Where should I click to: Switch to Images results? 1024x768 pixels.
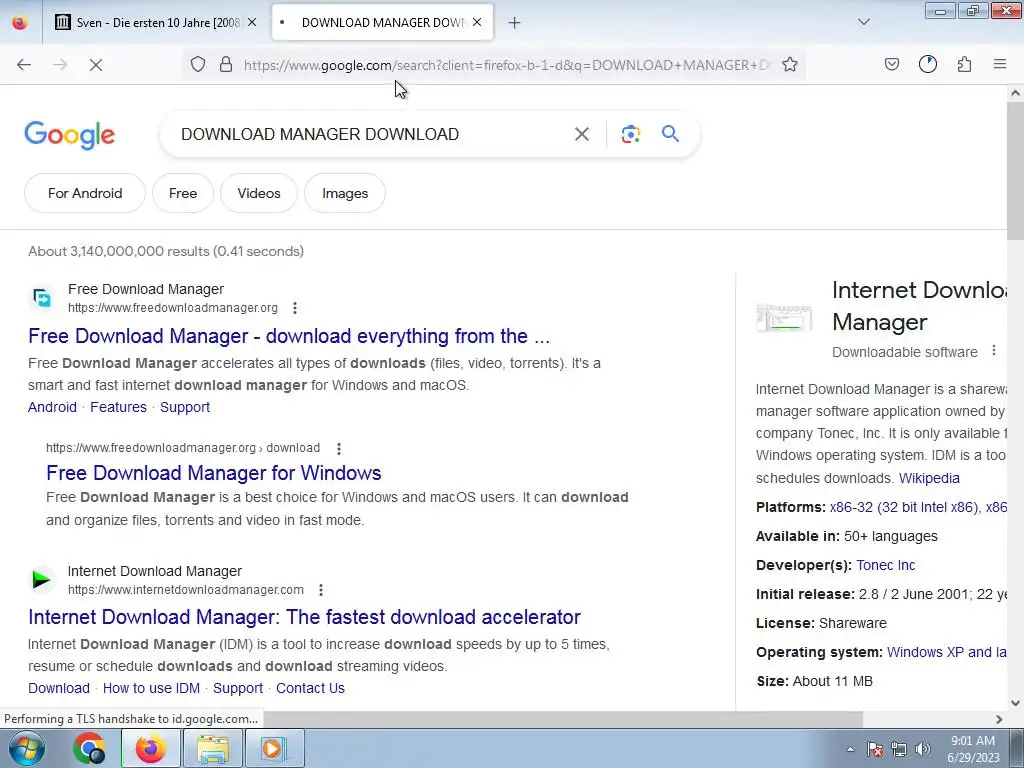click(345, 193)
